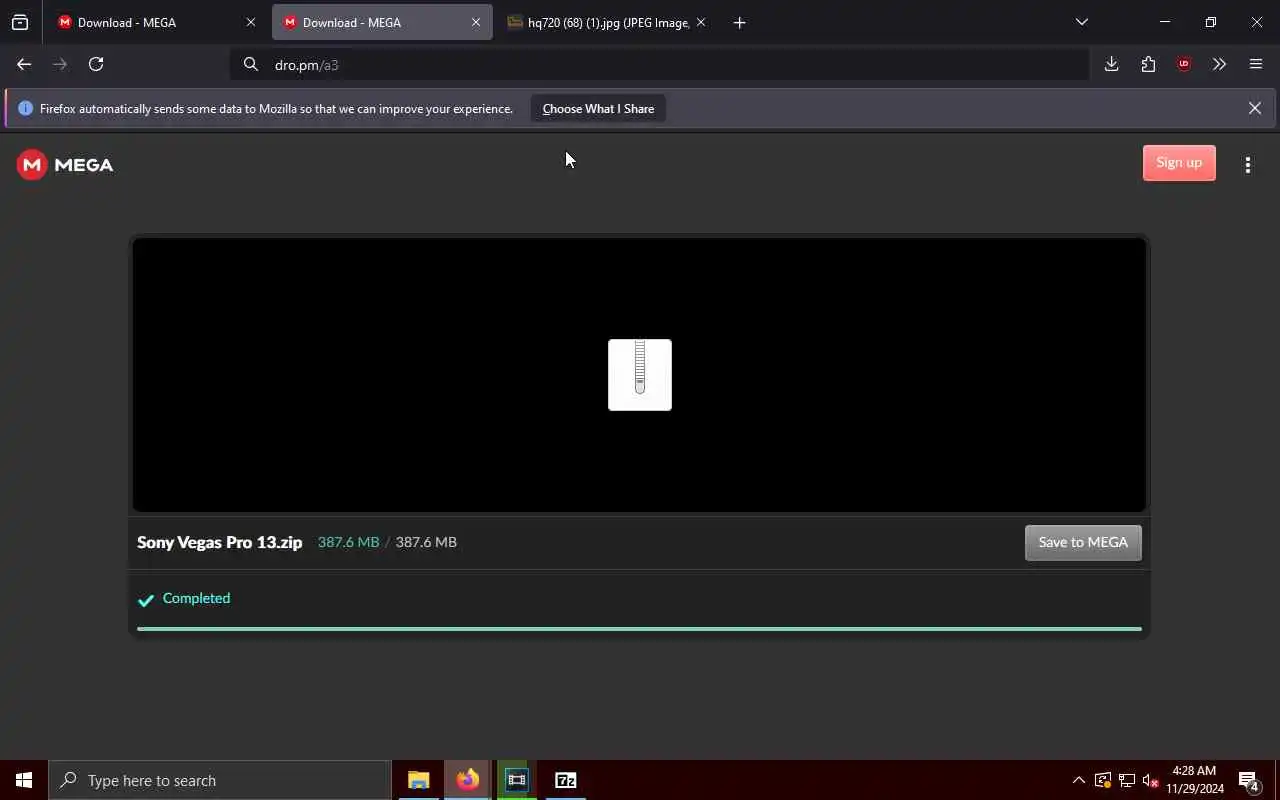Click the Save to MEGA button

coord(1083,543)
